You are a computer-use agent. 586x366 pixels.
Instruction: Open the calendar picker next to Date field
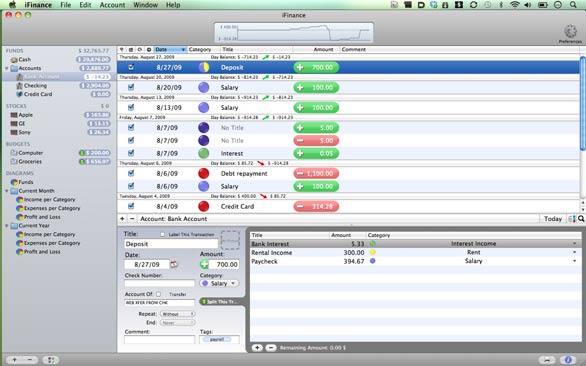point(174,264)
